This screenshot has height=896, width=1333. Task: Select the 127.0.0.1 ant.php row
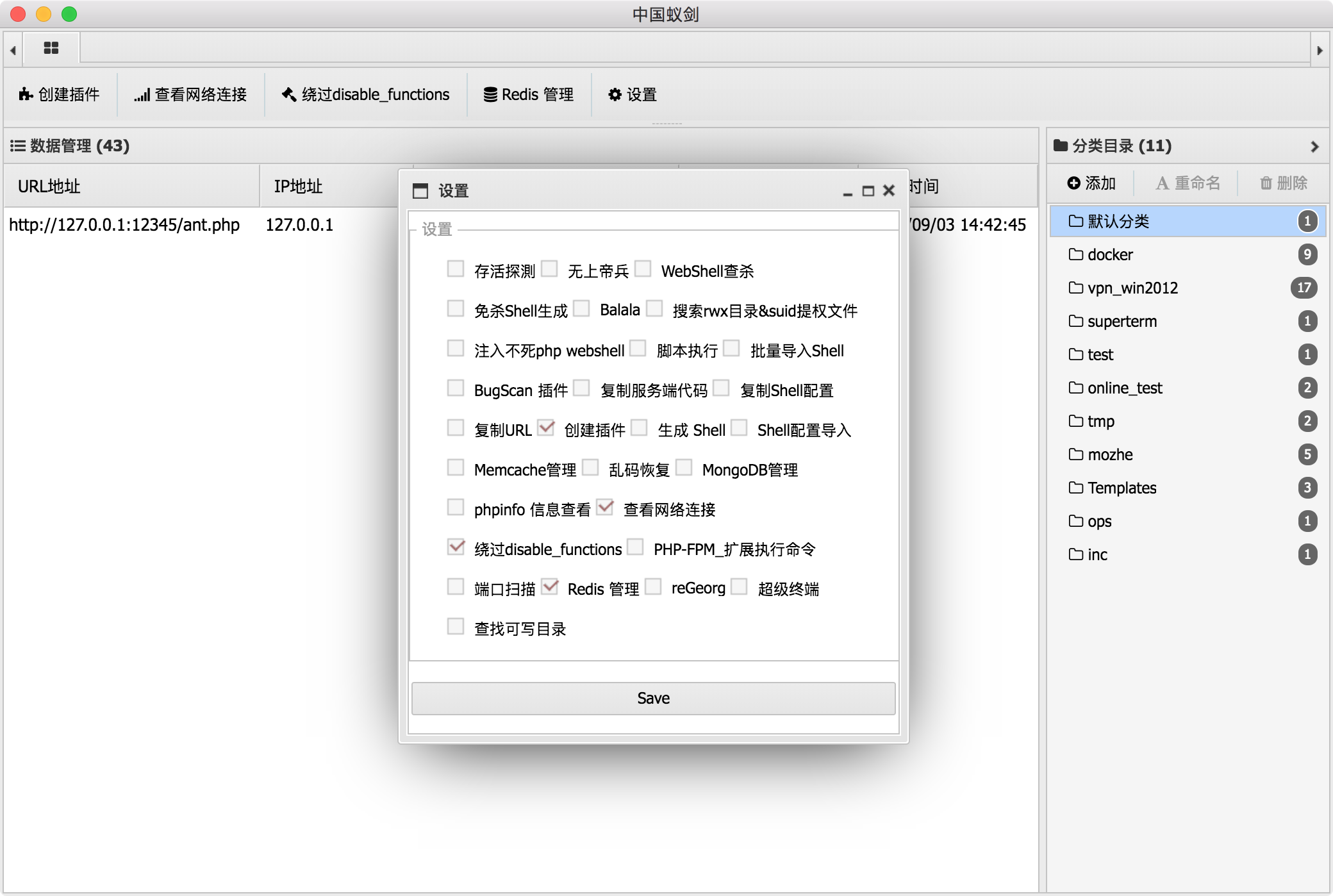[124, 225]
